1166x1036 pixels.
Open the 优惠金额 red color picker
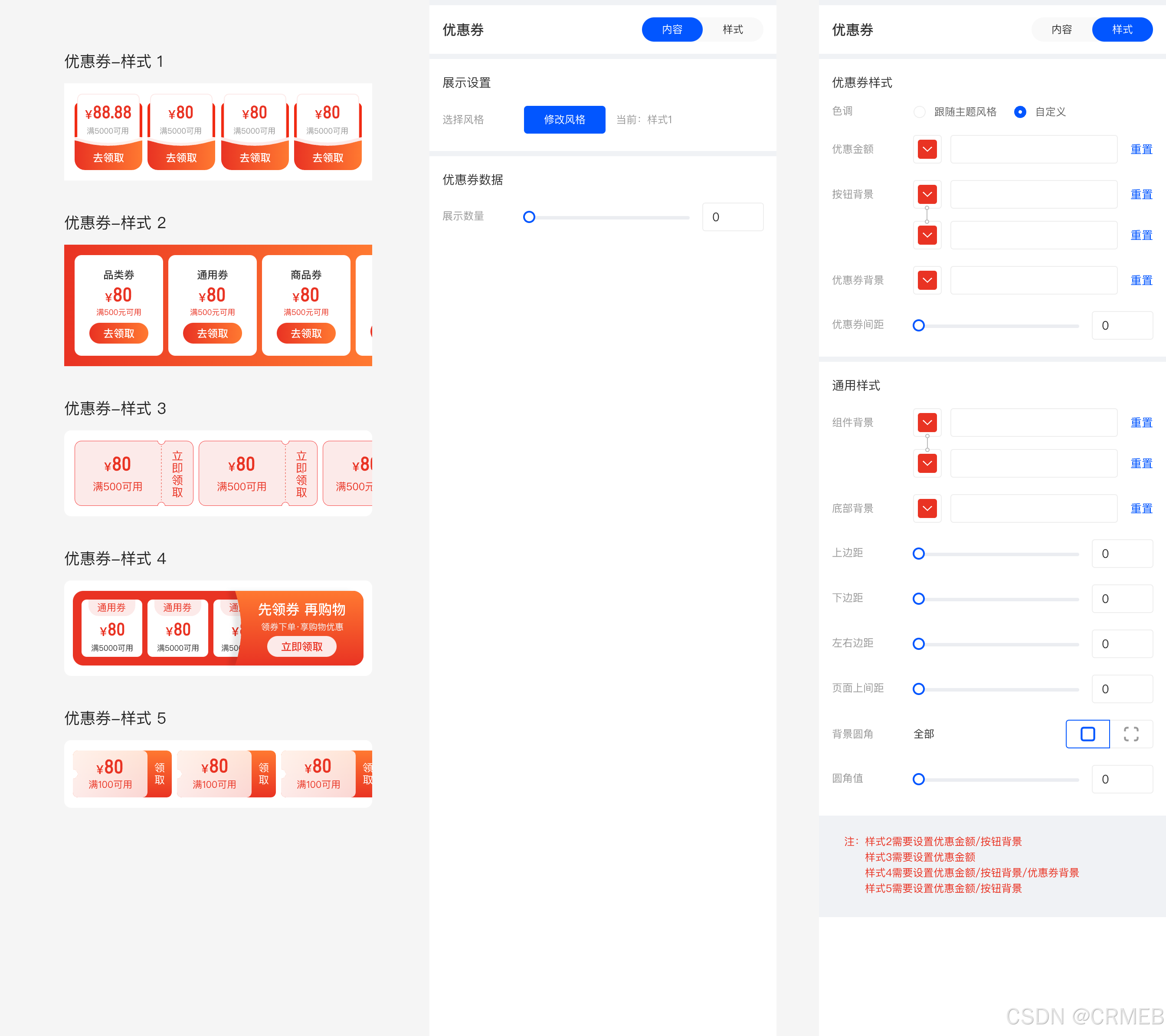click(x=927, y=150)
